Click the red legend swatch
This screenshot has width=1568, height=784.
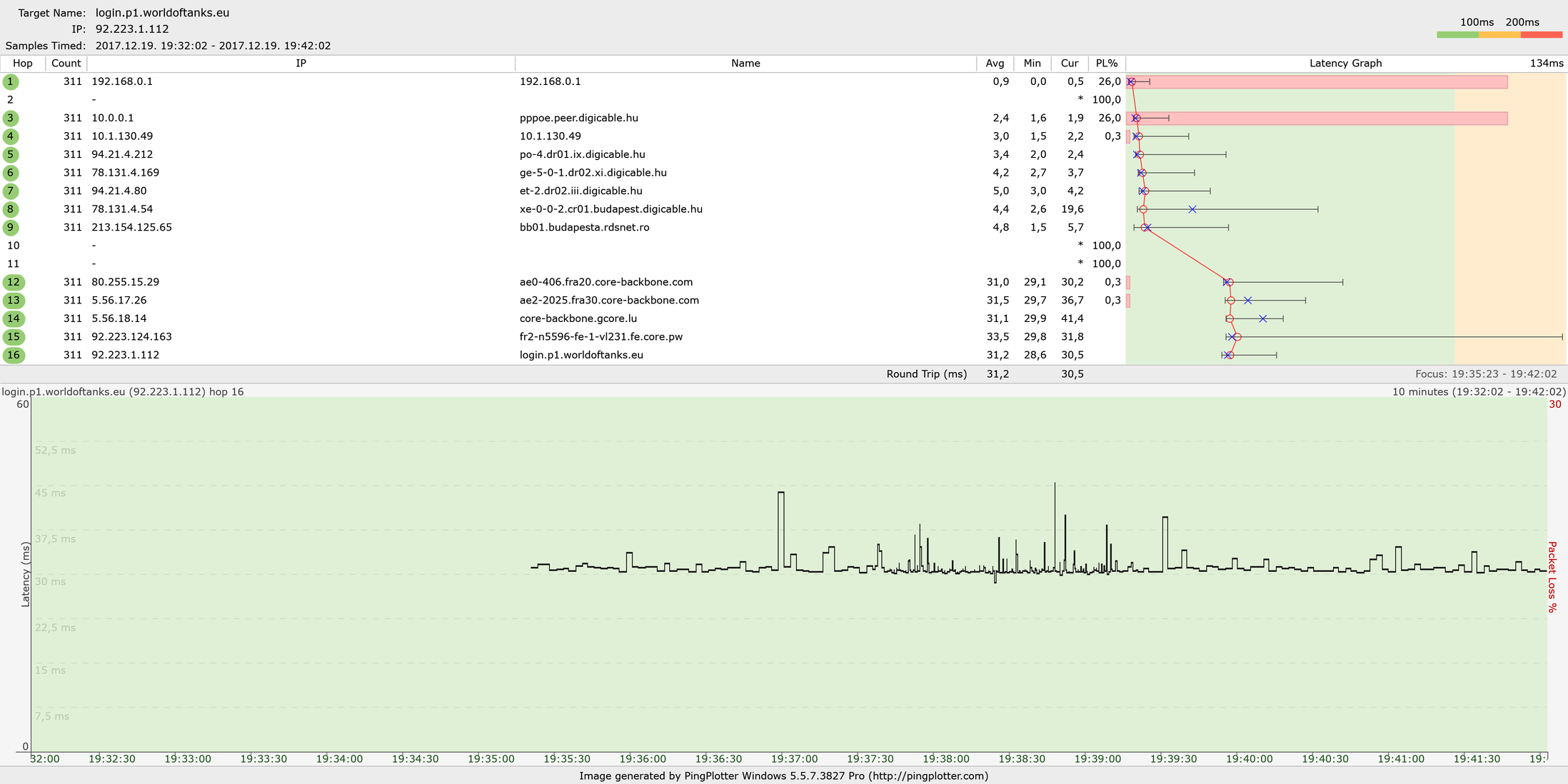[1542, 35]
